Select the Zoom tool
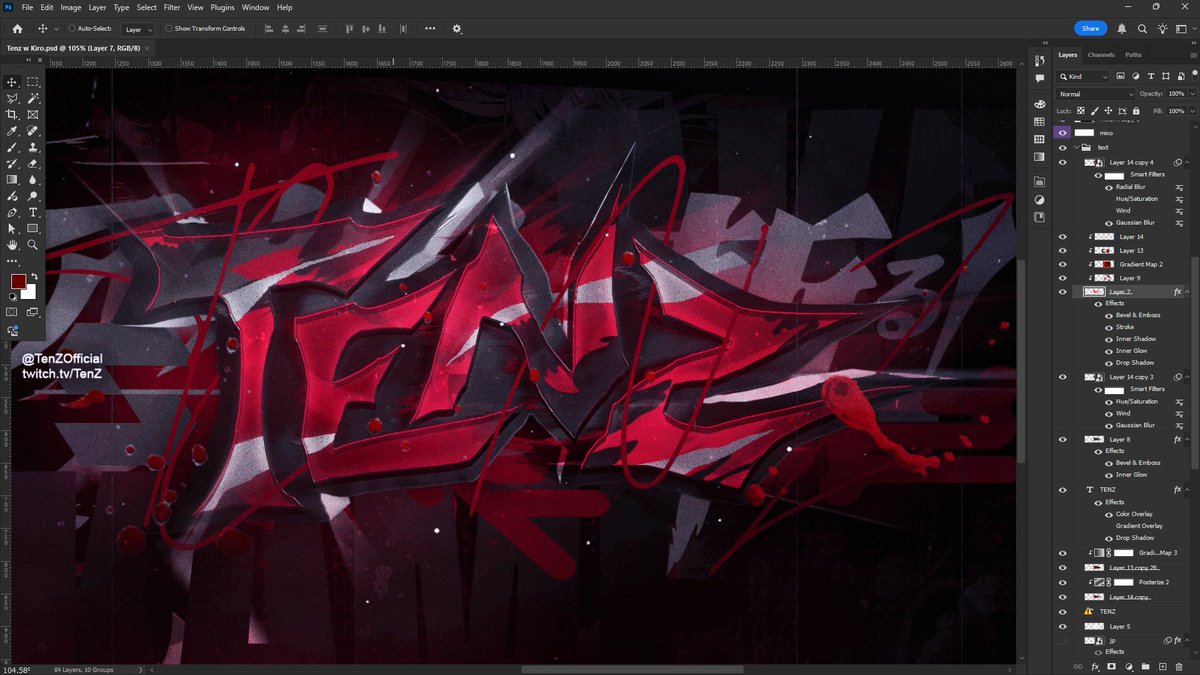Viewport: 1200px width, 675px height. coord(33,244)
